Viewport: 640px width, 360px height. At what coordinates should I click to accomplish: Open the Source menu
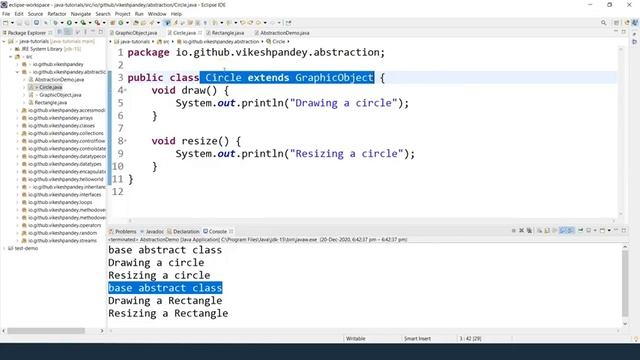[x=35, y=14]
